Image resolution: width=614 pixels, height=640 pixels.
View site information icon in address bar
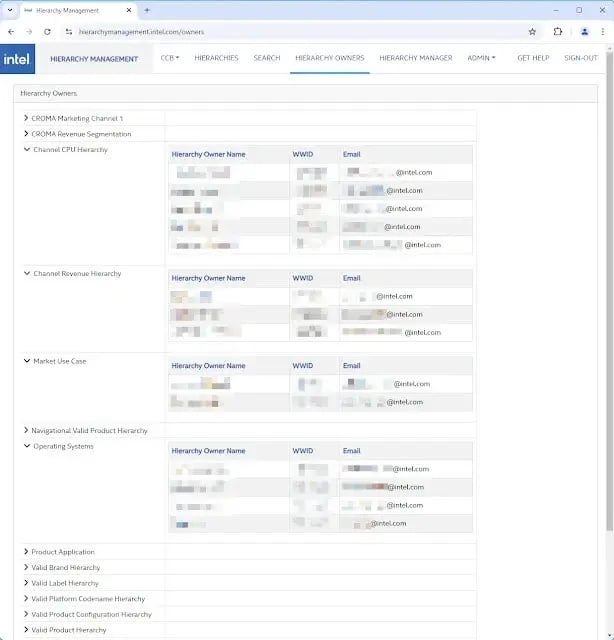pyautogui.click(x=69, y=32)
